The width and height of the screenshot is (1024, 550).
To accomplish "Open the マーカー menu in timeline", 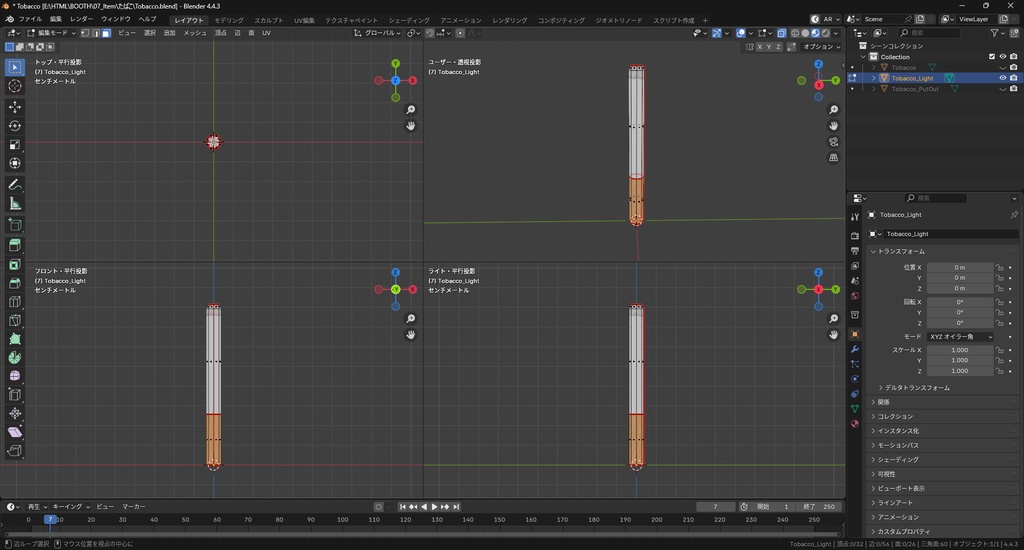I will tap(134, 507).
